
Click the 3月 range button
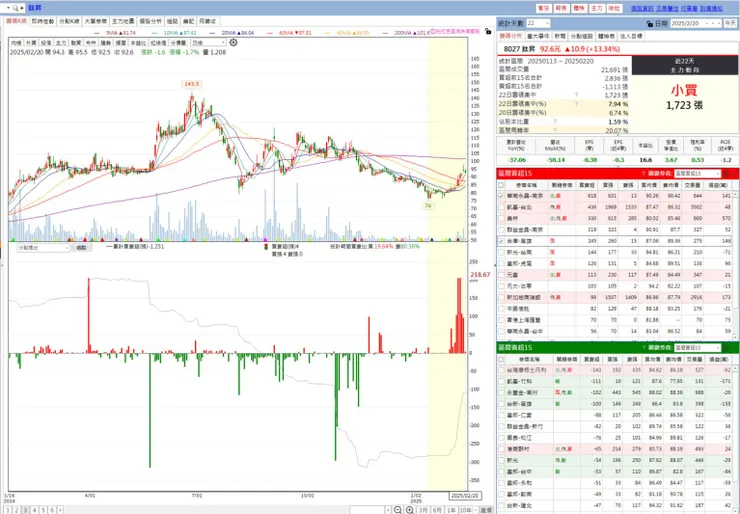424,510
